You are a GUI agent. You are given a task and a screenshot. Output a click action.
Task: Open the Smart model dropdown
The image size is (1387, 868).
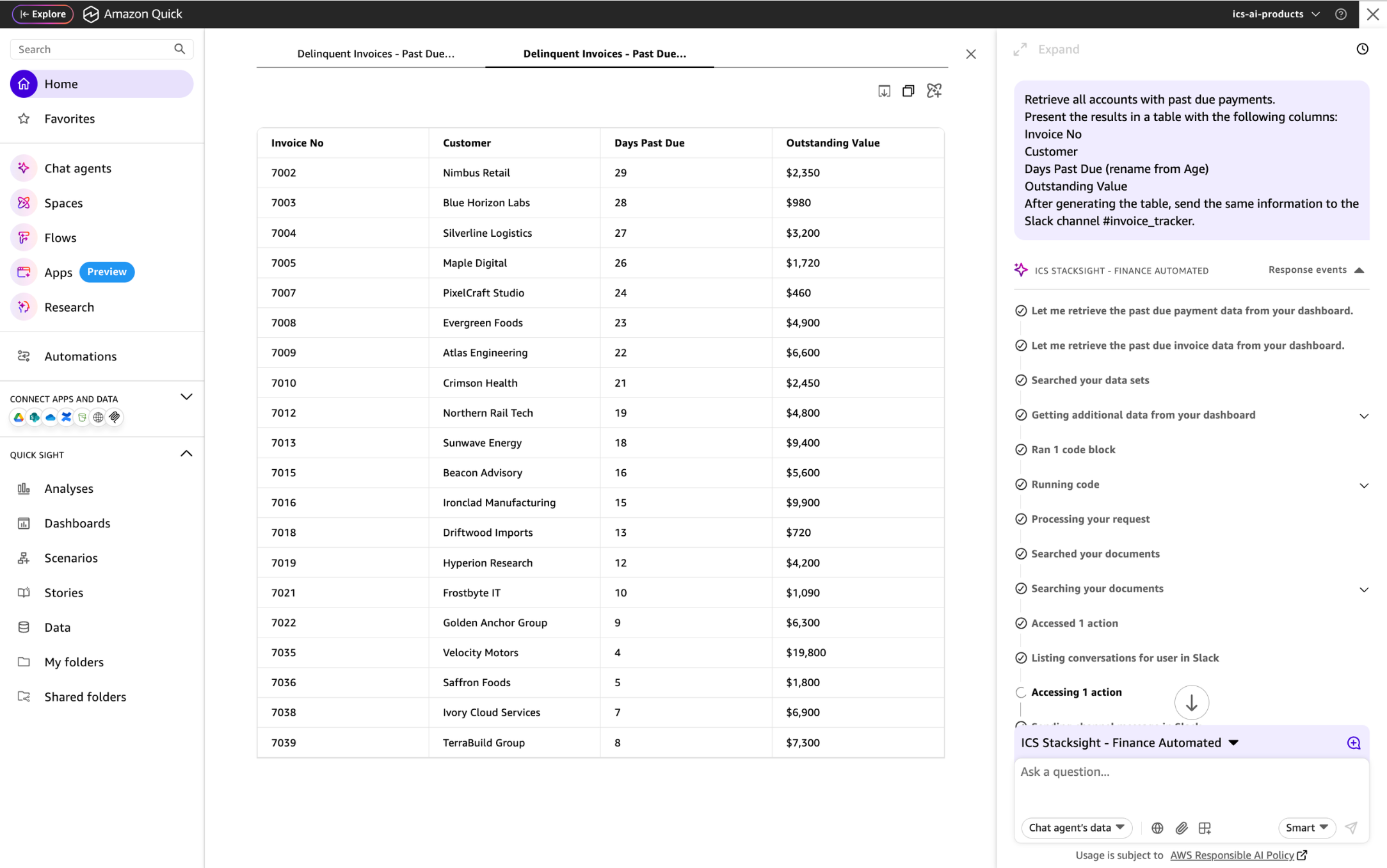point(1306,828)
